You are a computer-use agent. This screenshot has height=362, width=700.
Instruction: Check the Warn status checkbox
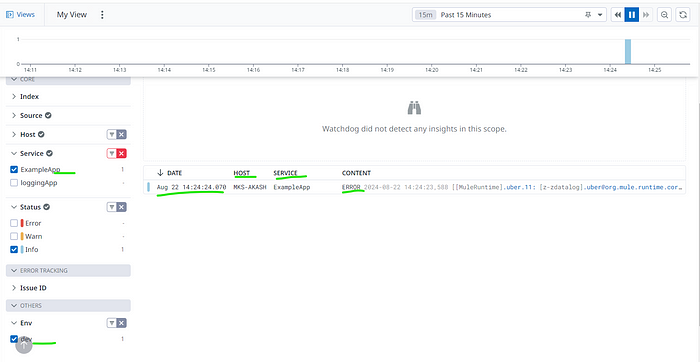pyautogui.click(x=14, y=236)
